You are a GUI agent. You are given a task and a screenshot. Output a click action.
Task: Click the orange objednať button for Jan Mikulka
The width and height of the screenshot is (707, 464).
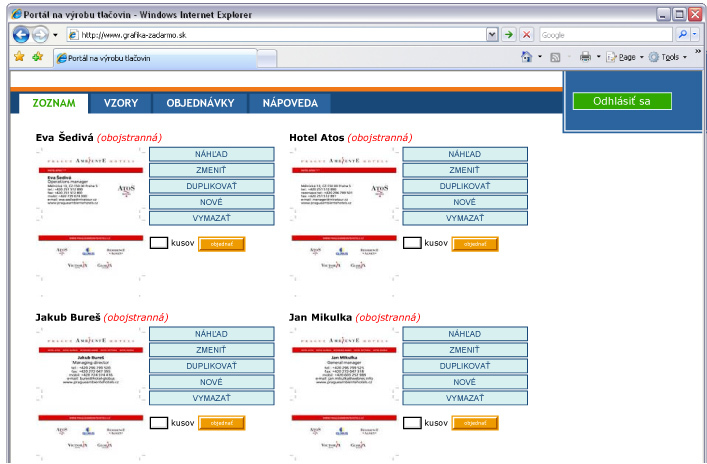click(x=475, y=423)
